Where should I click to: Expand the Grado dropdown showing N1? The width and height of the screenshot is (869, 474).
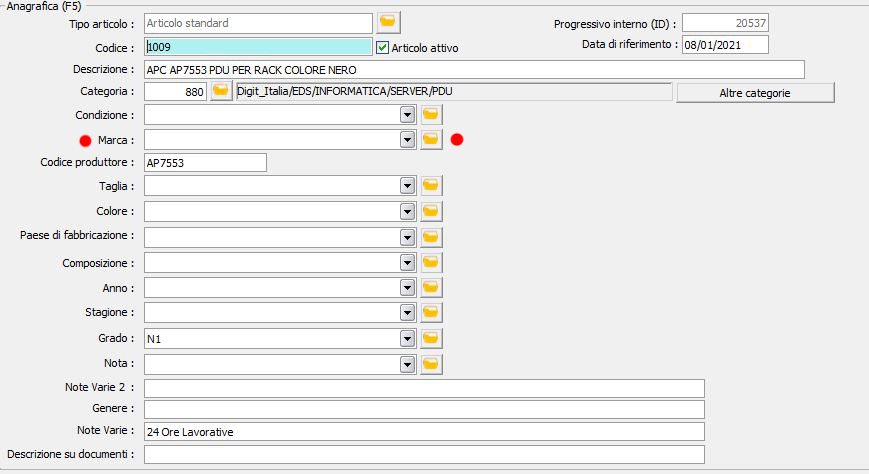pyautogui.click(x=407, y=338)
